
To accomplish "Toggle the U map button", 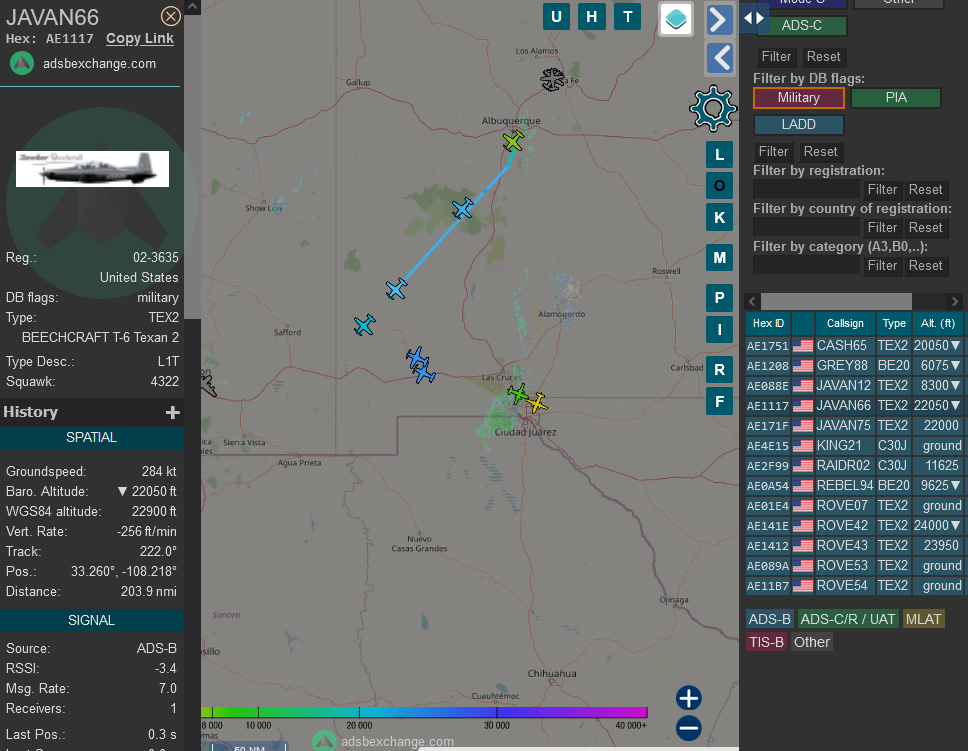I will click(x=556, y=17).
